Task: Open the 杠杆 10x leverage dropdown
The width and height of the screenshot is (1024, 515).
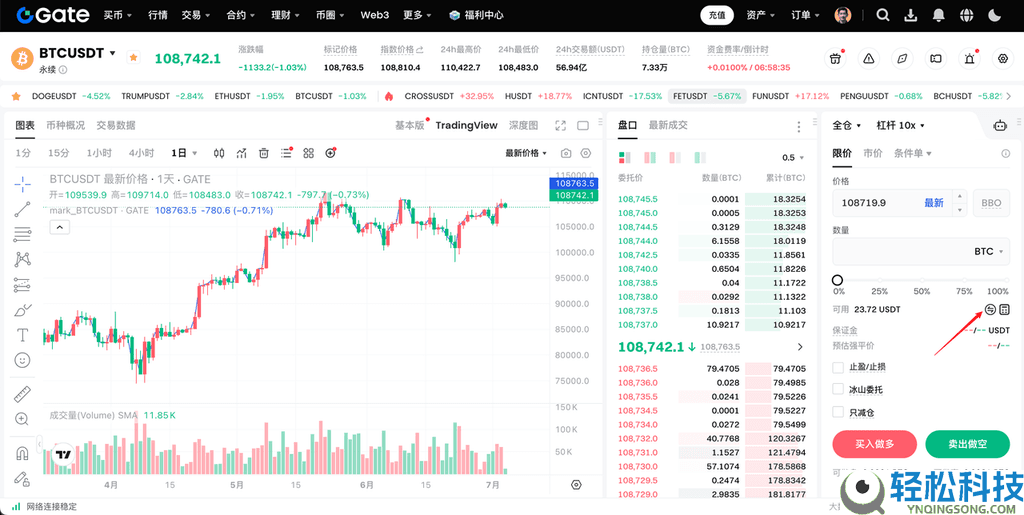Action: 901,125
